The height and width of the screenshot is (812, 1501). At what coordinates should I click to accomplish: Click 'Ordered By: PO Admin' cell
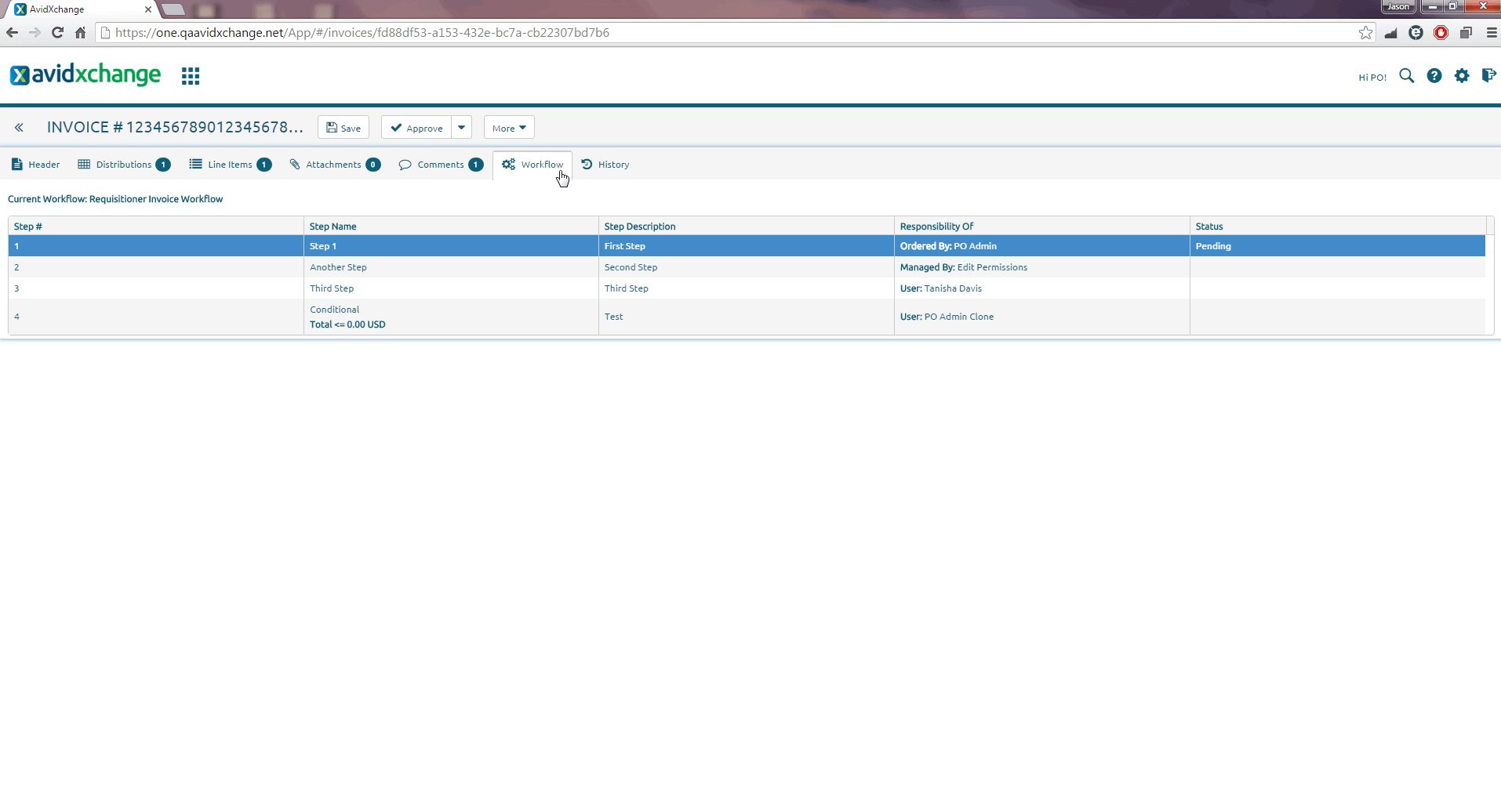click(x=1042, y=246)
